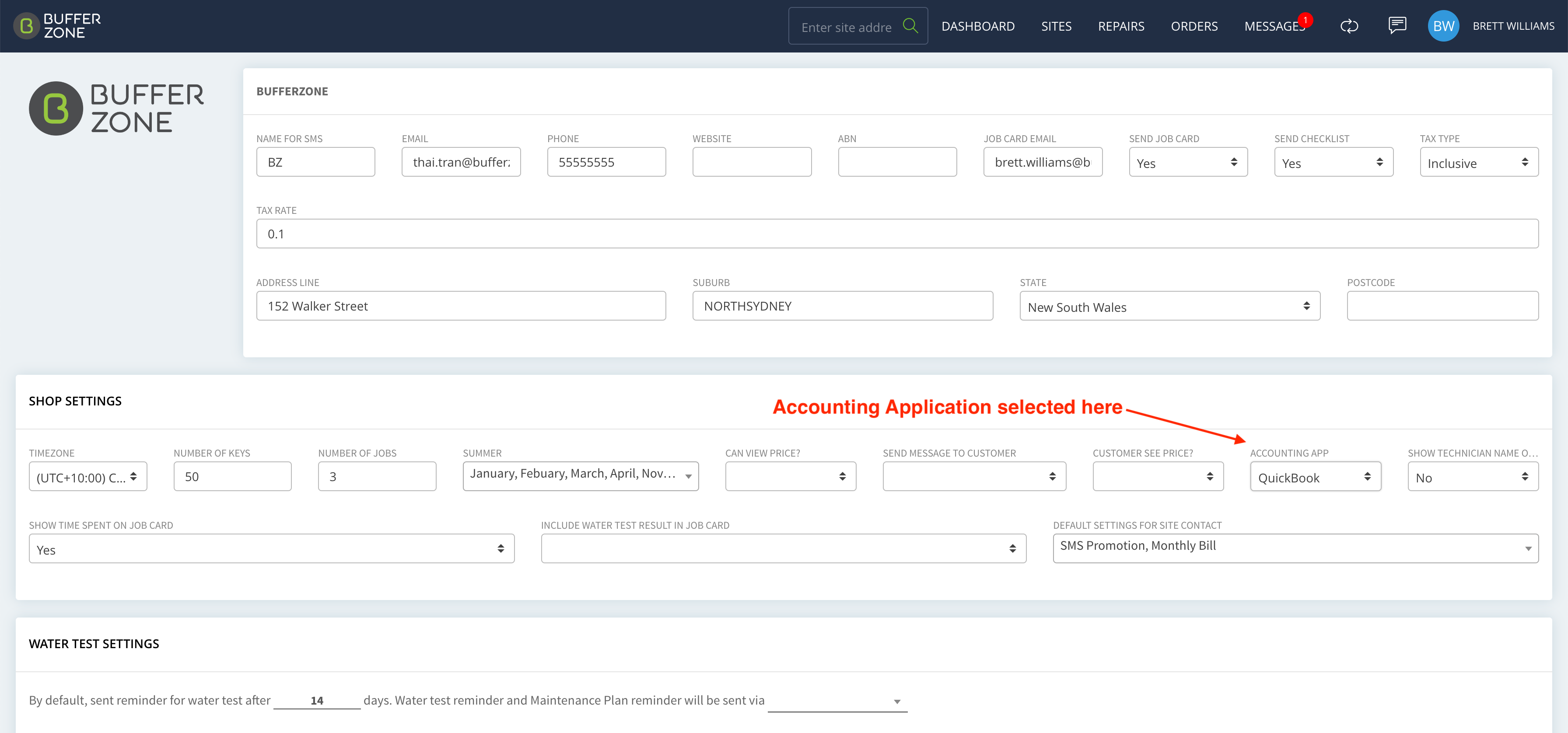Click the Tax Rate field
The height and width of the screenshot is (733, 1568).
coord(897,234)
